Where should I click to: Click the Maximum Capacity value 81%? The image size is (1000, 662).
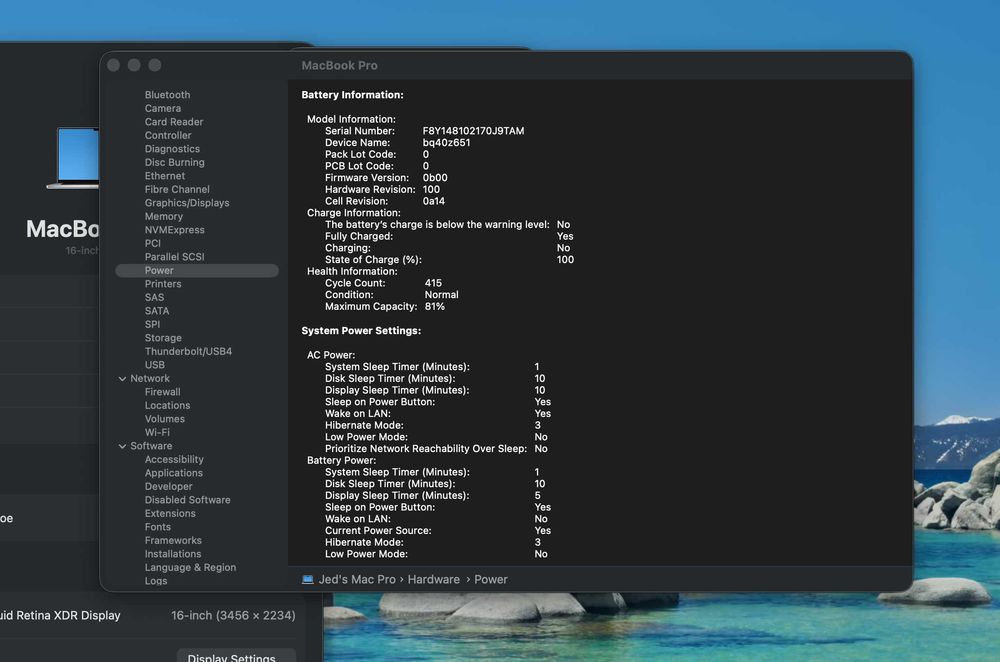(x=434, y=307)
